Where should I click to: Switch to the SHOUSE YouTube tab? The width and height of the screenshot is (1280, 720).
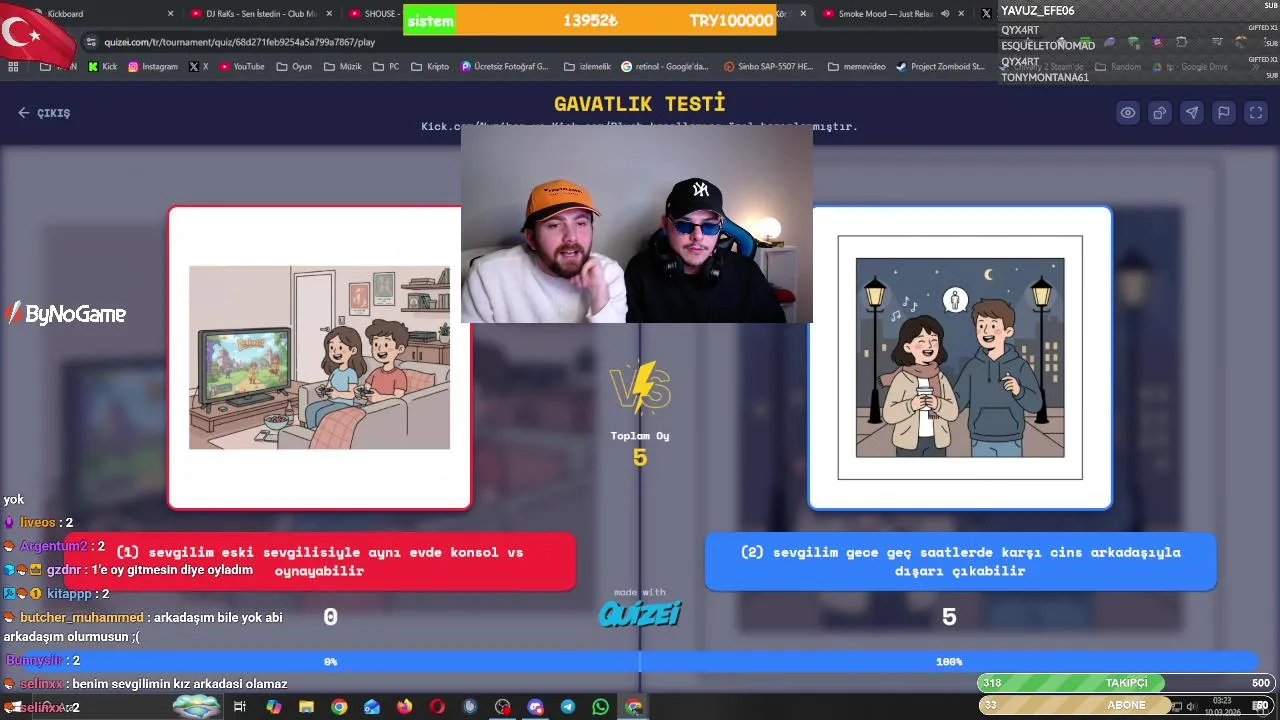pos(374,14)
